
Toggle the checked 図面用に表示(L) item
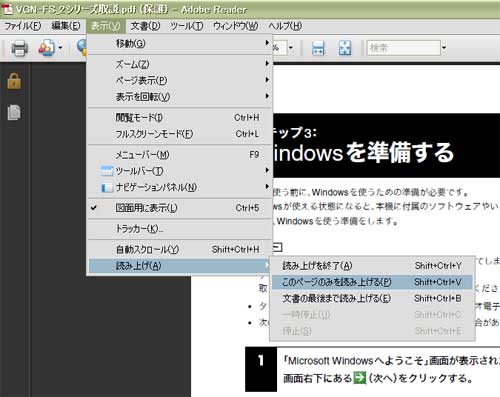coord(180,208)
